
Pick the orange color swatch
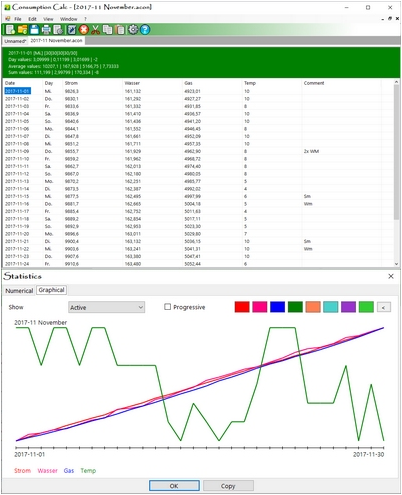(313, 307)
